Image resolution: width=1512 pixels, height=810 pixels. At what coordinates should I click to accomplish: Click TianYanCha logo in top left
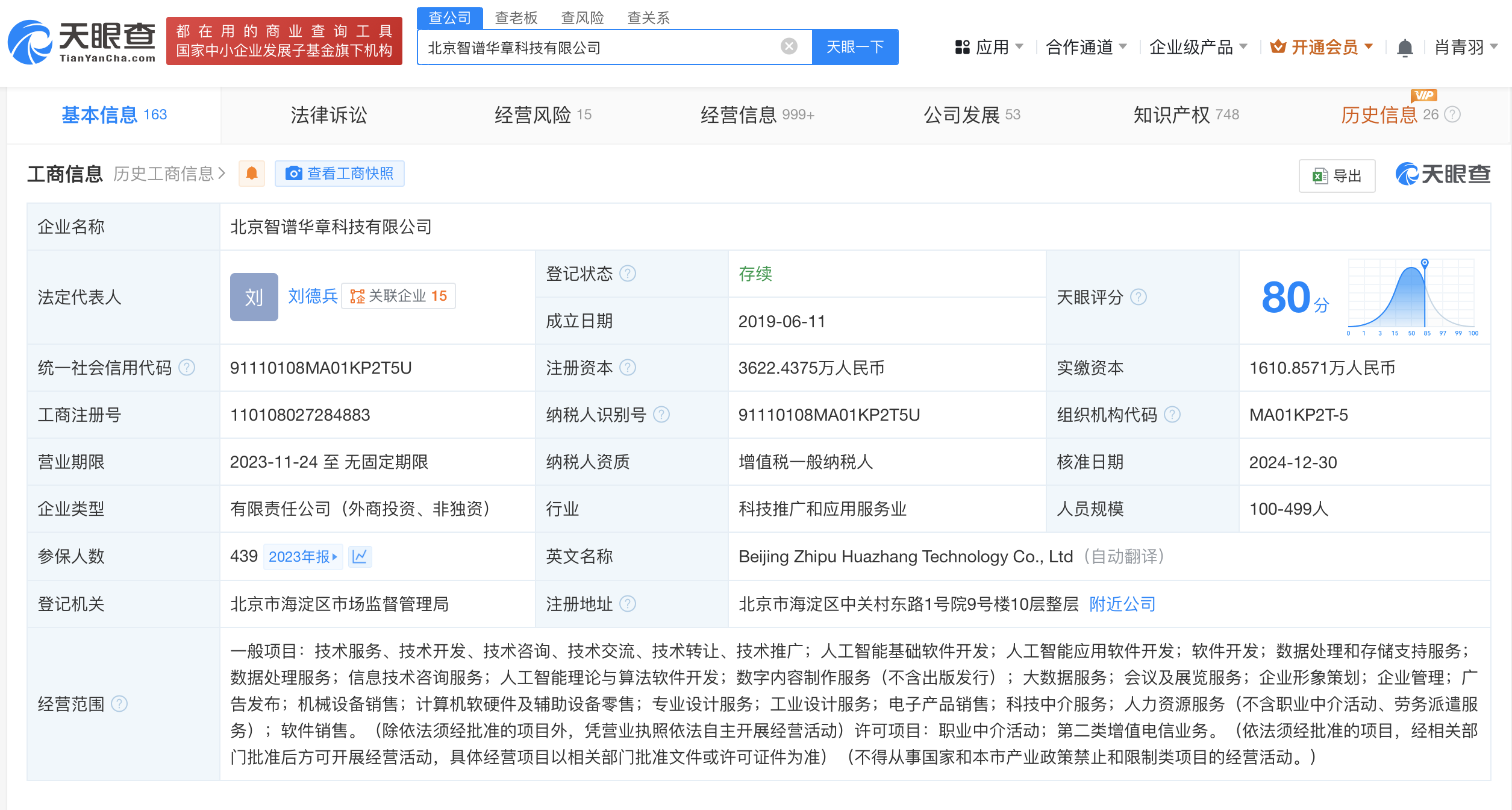tap(82, 42)
